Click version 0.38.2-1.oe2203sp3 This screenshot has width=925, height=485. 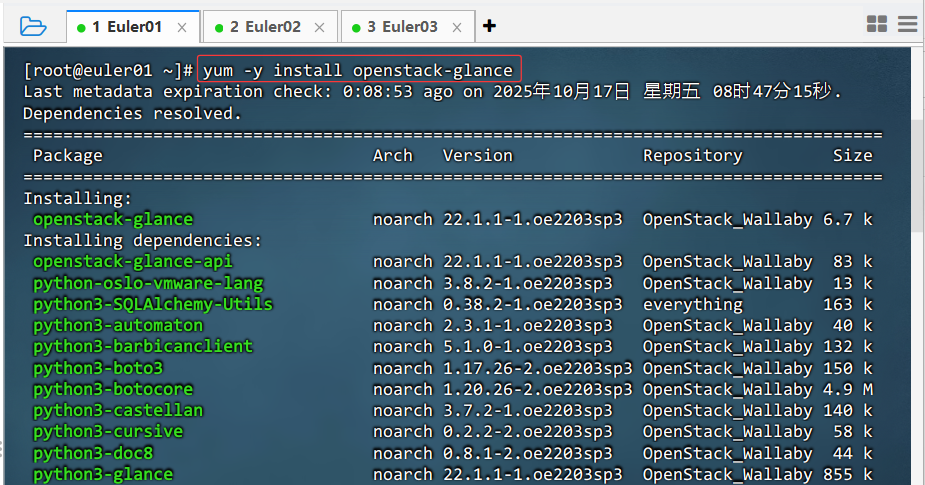[533, 304]
